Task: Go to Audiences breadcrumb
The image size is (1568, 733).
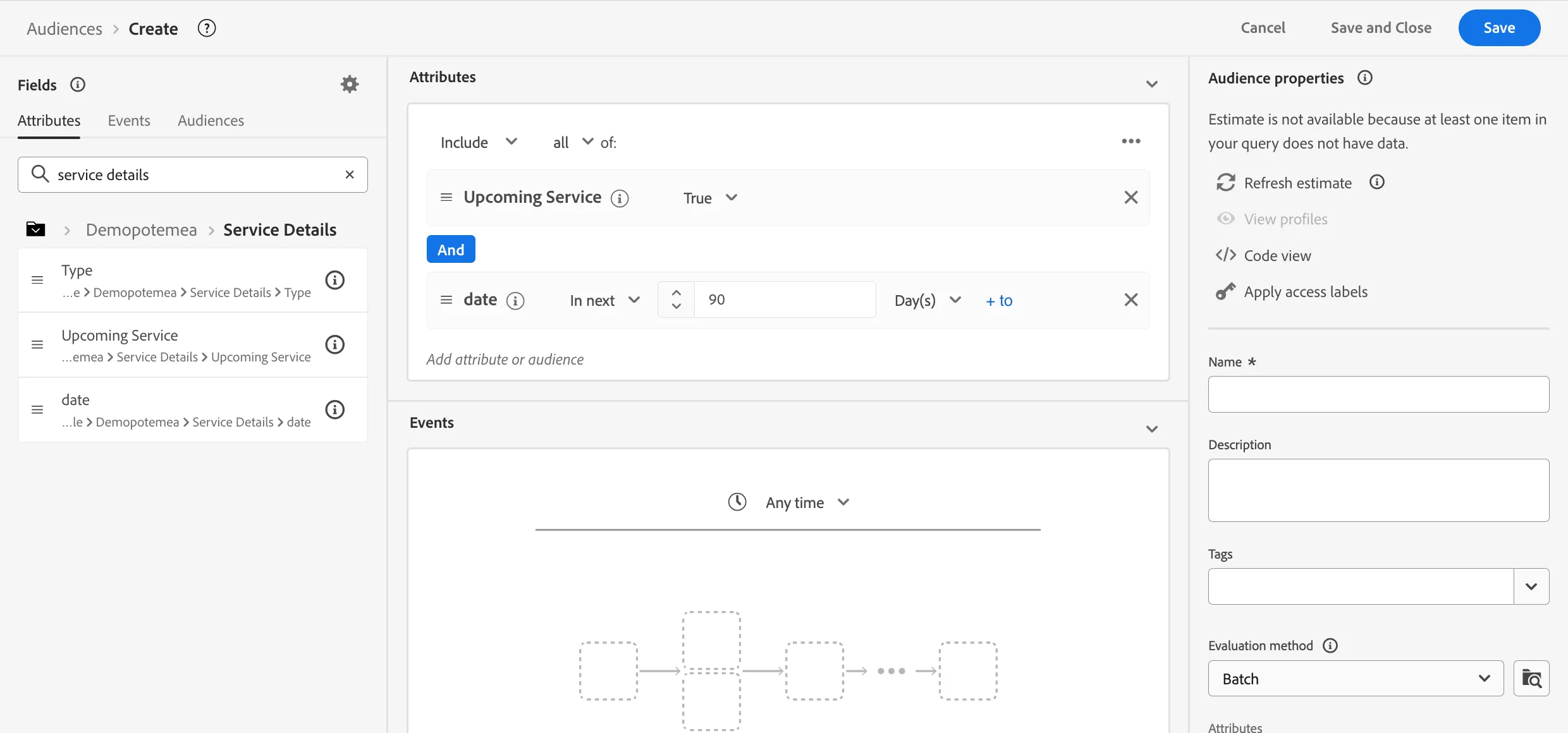Action: tap(64, 29)
